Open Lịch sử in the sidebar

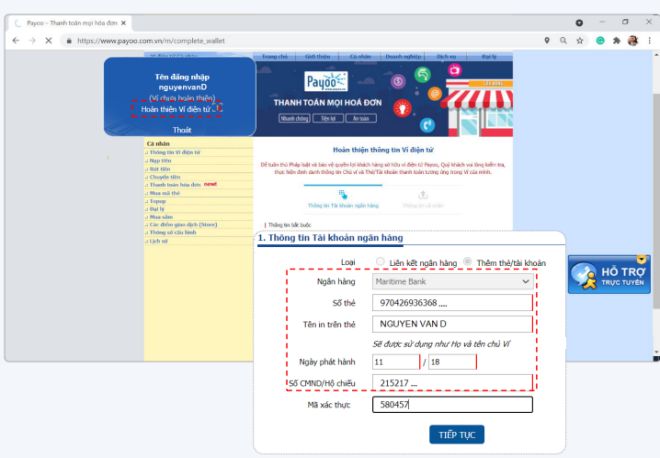click(x=159, y=241)
